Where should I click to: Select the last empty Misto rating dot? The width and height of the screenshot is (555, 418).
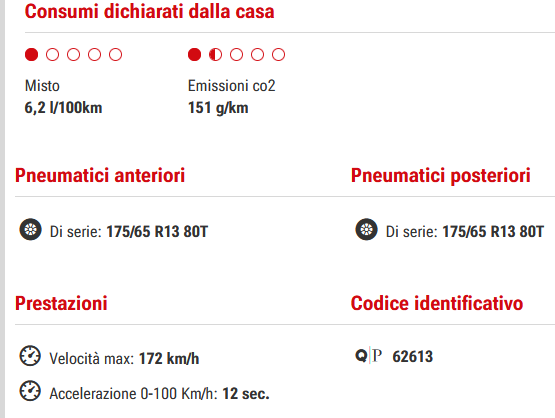(x=115, y=55)
